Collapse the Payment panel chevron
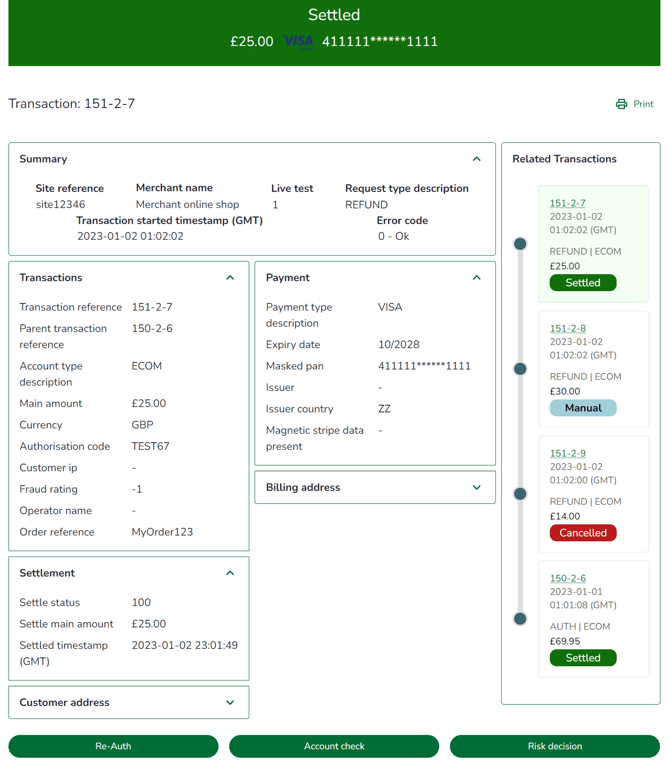Screen dimensions: 668x768 coord(477,278)
